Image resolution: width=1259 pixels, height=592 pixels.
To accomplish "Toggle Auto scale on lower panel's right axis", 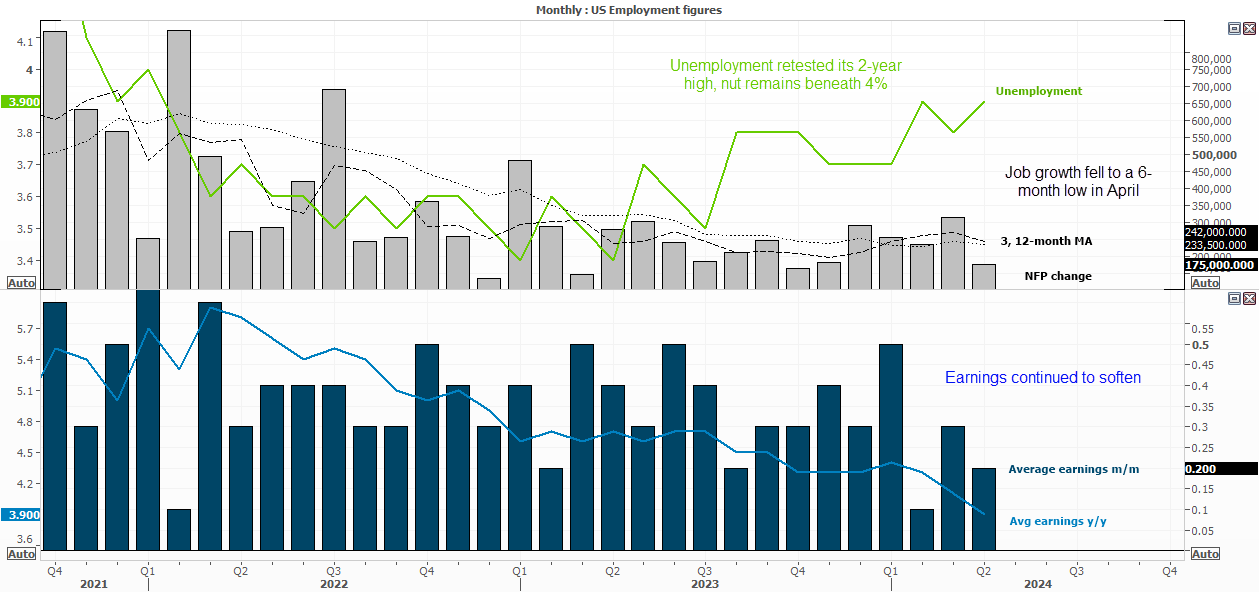I will coord(1206,554).
